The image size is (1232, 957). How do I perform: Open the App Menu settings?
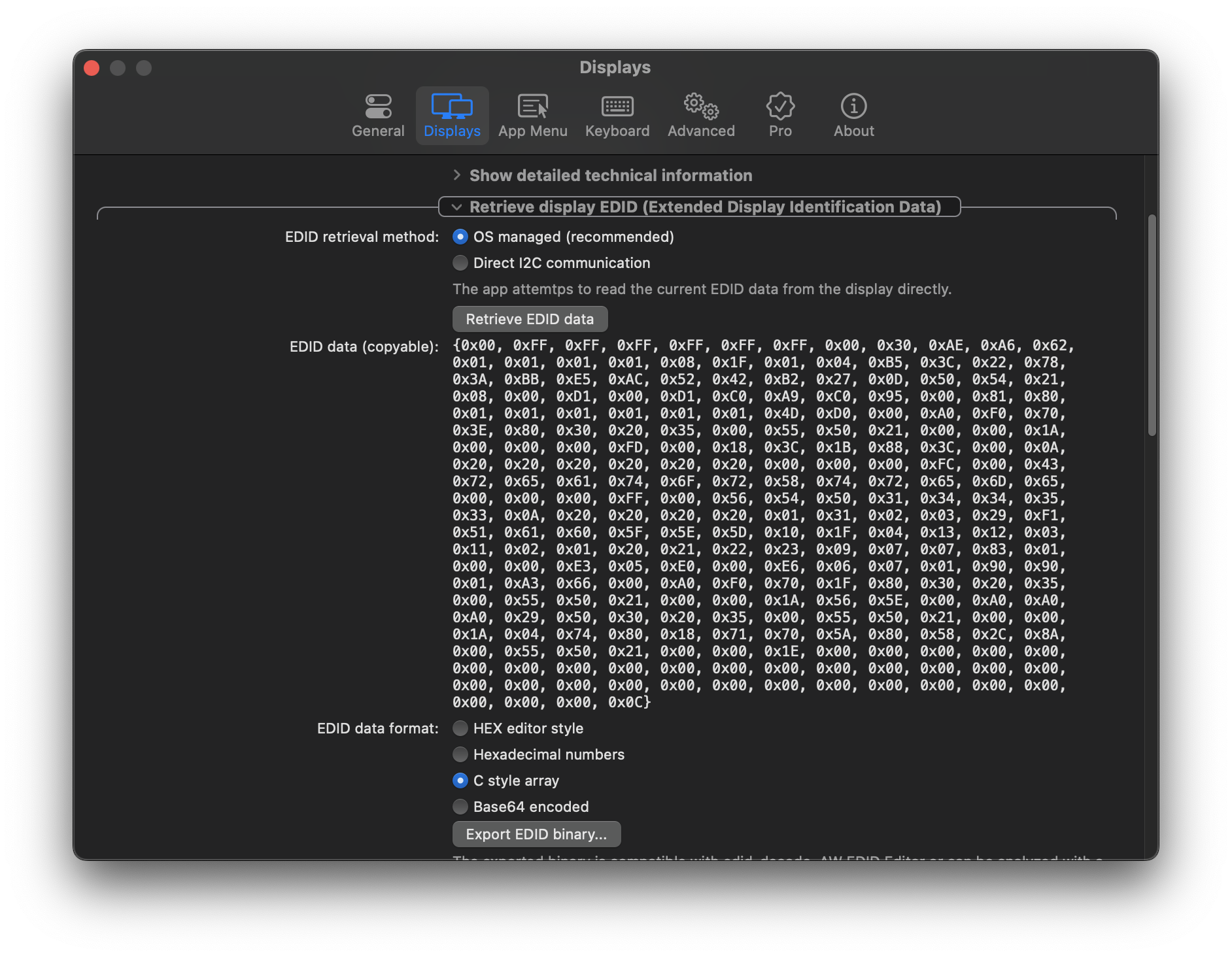click(533, 115)
